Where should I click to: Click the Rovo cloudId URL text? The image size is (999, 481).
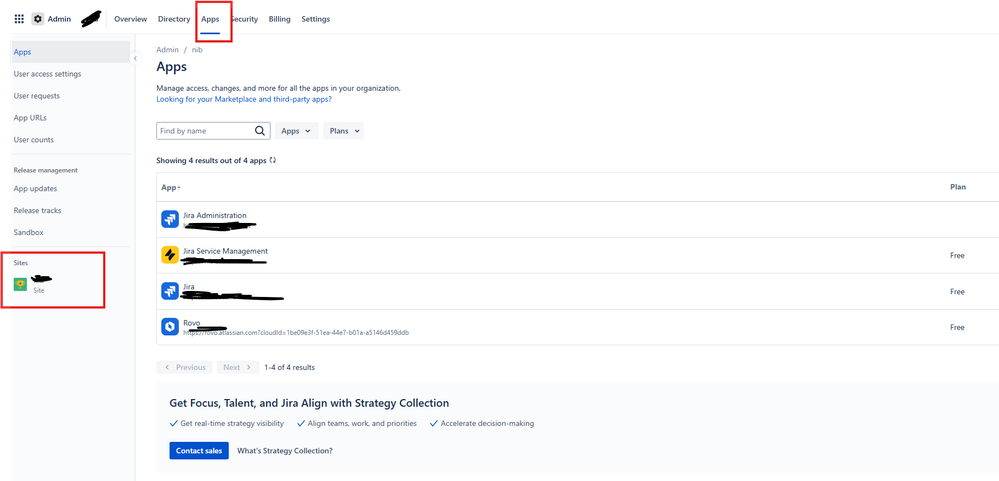(x=296, y=333)
